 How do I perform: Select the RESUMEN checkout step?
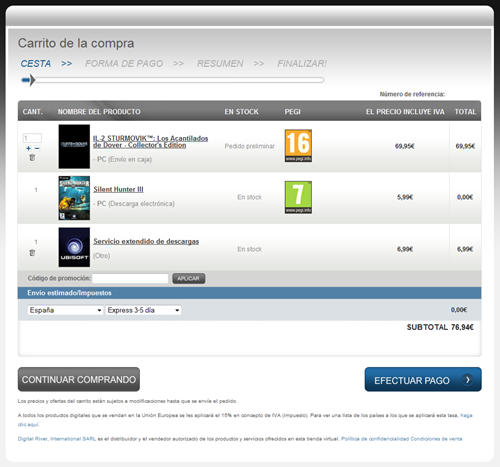pyautogui.click(x=220, y=63)
